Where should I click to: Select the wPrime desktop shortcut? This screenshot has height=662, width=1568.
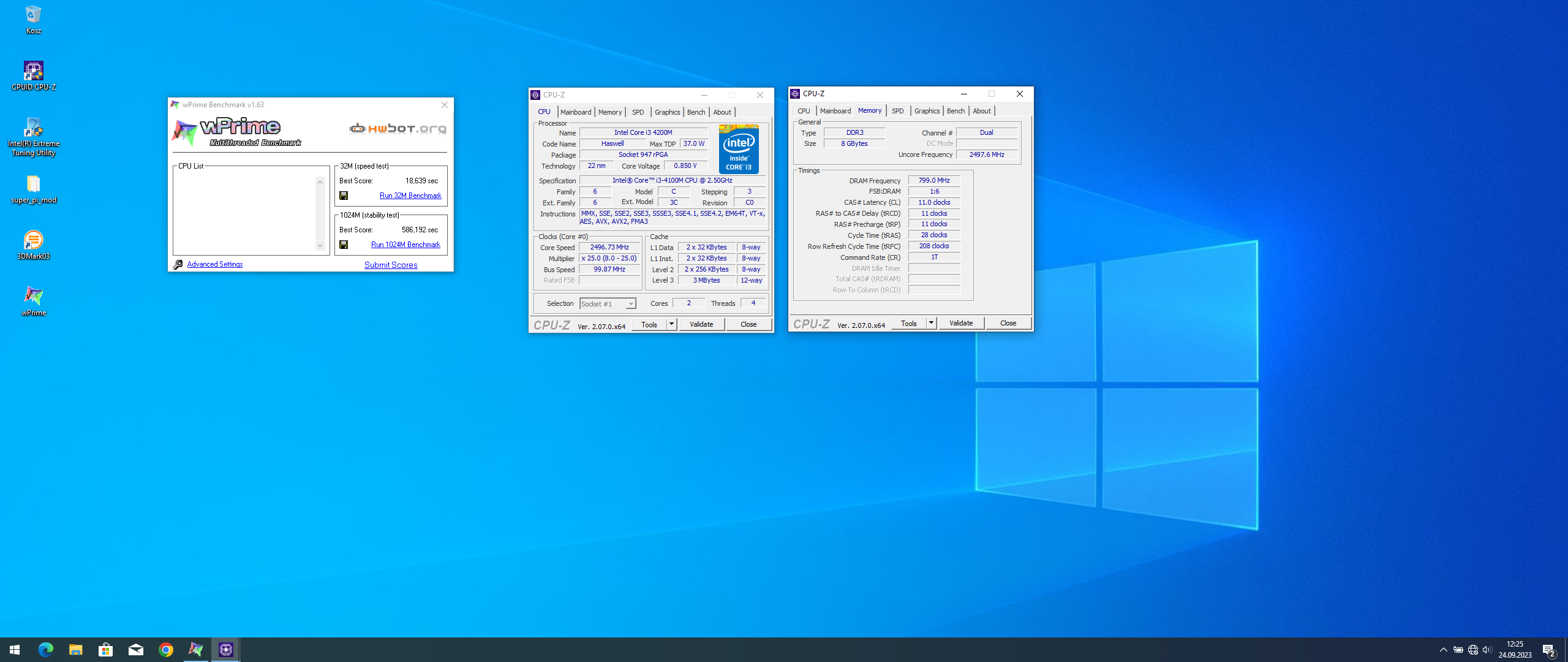[33, 302]
